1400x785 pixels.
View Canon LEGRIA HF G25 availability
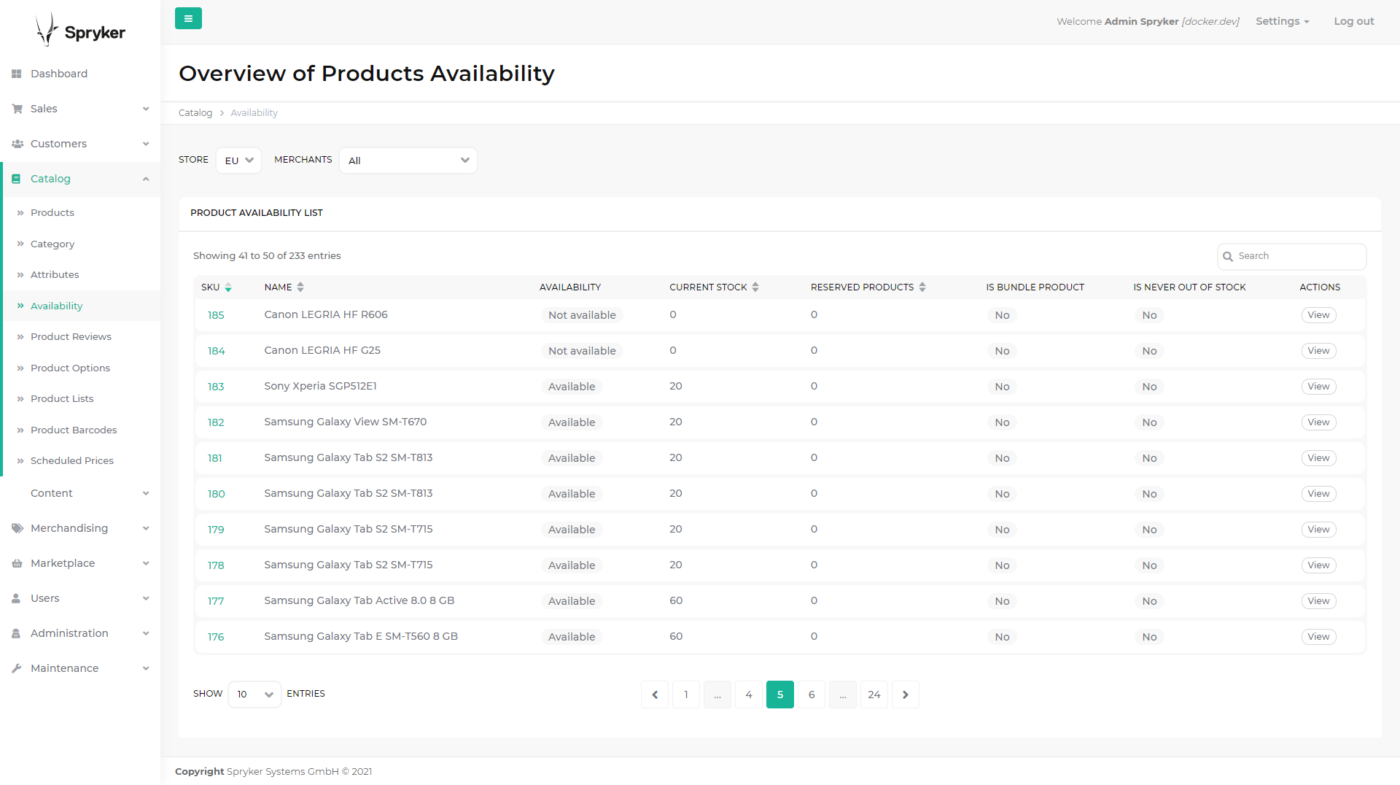click(x=1318, y=351)
